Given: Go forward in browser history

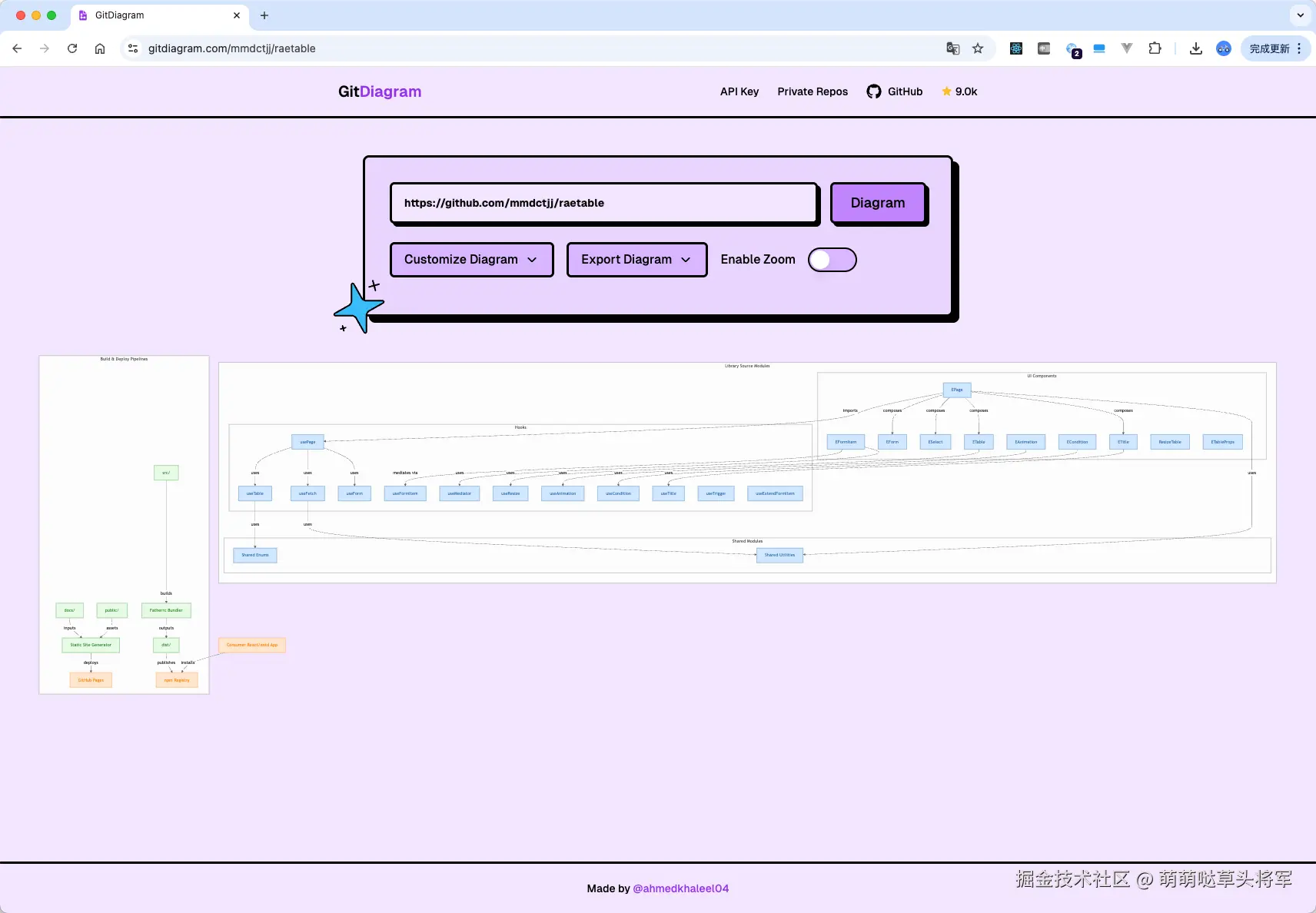Looking at the screenshot, I should (45, 48).
